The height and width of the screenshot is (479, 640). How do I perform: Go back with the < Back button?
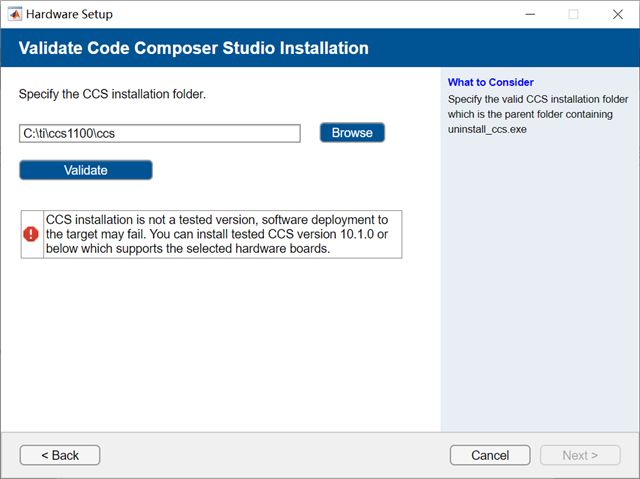click(60, 455)
